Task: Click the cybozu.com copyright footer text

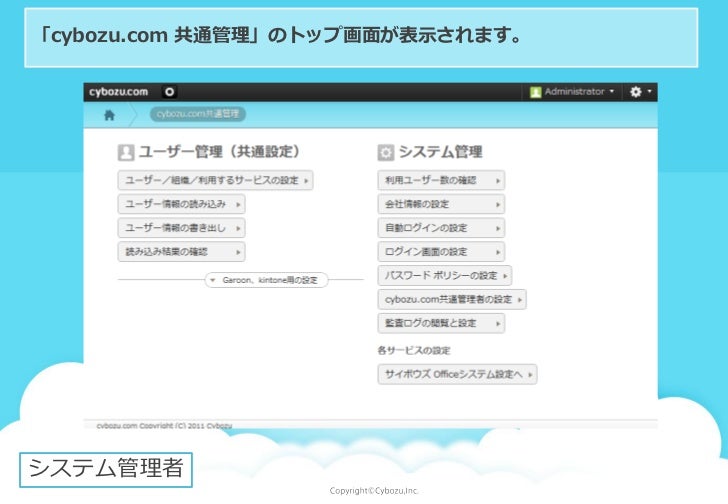Action: (x=164, y=426)
